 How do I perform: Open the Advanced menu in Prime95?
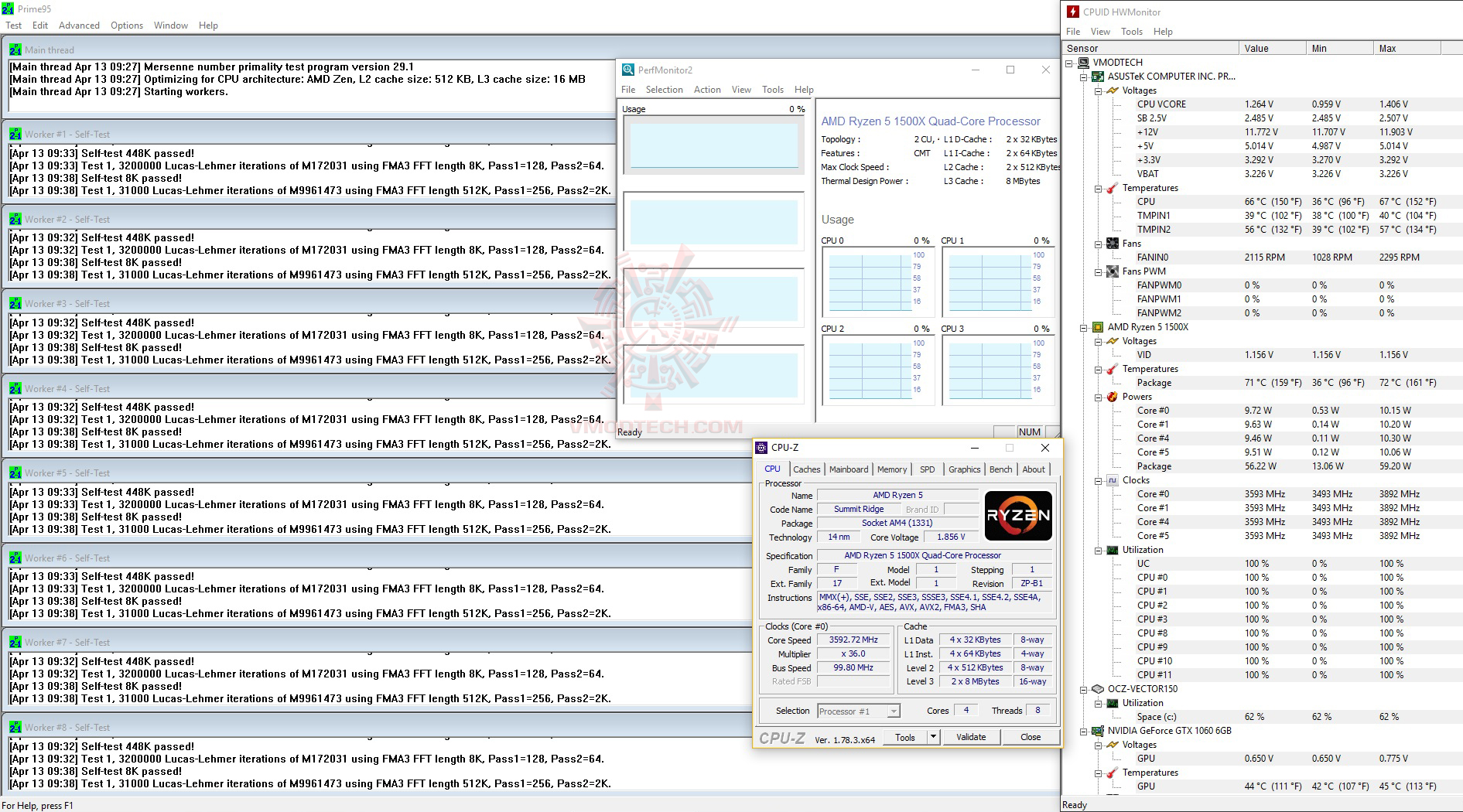click(x=79, y=26)
